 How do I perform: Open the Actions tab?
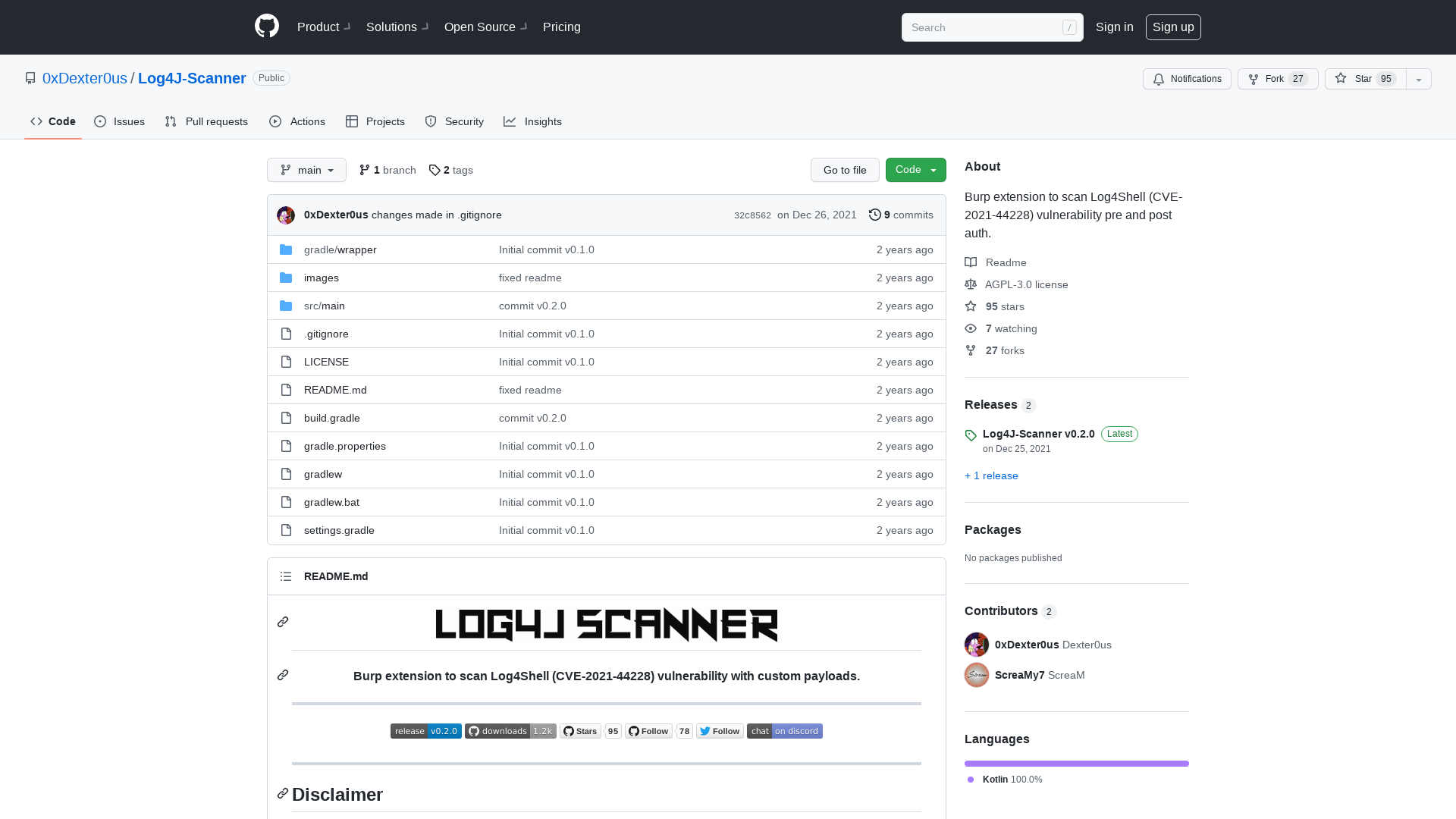tap(297, 121)
